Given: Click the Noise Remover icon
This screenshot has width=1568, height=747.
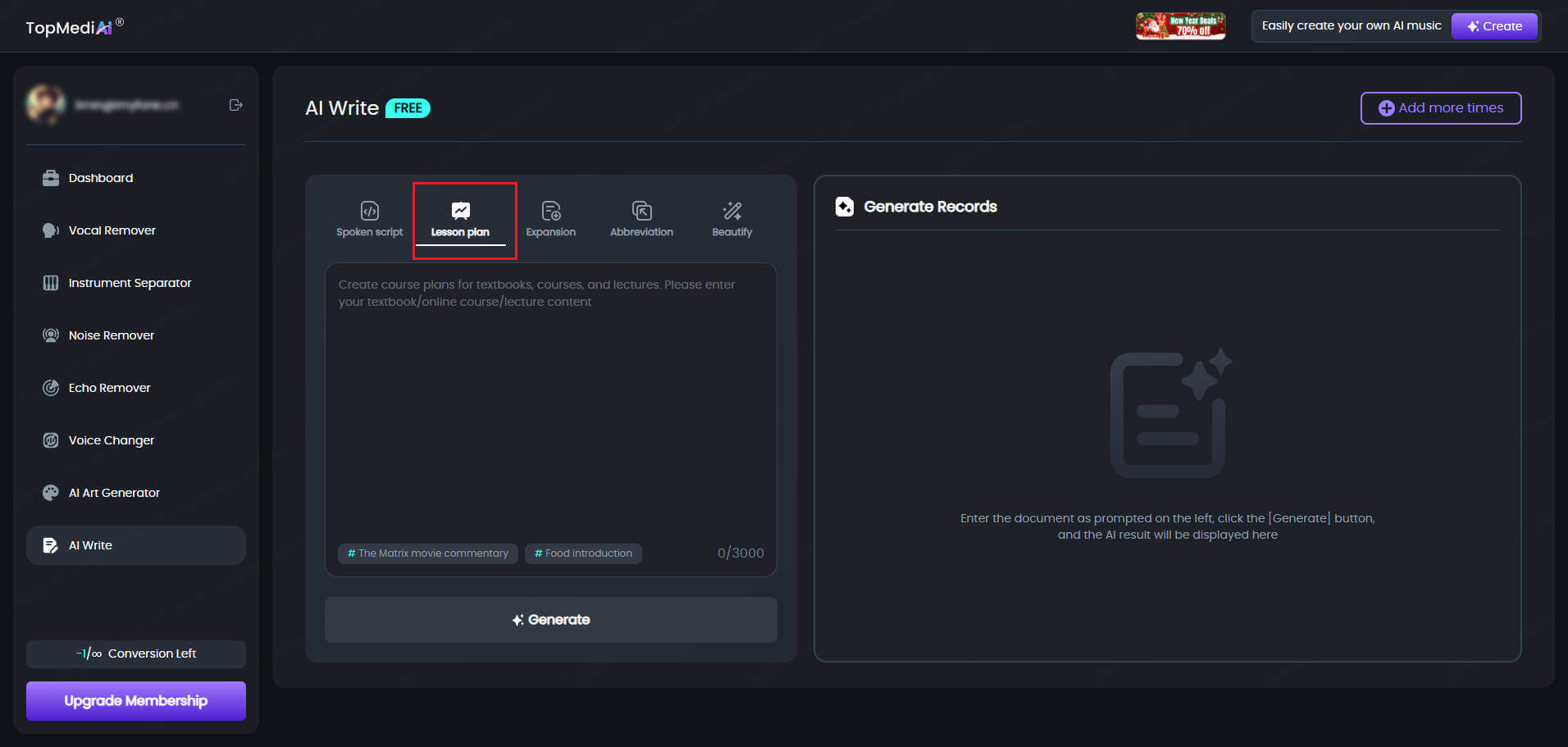Looking at the screenshot, I should pos(51,335).
